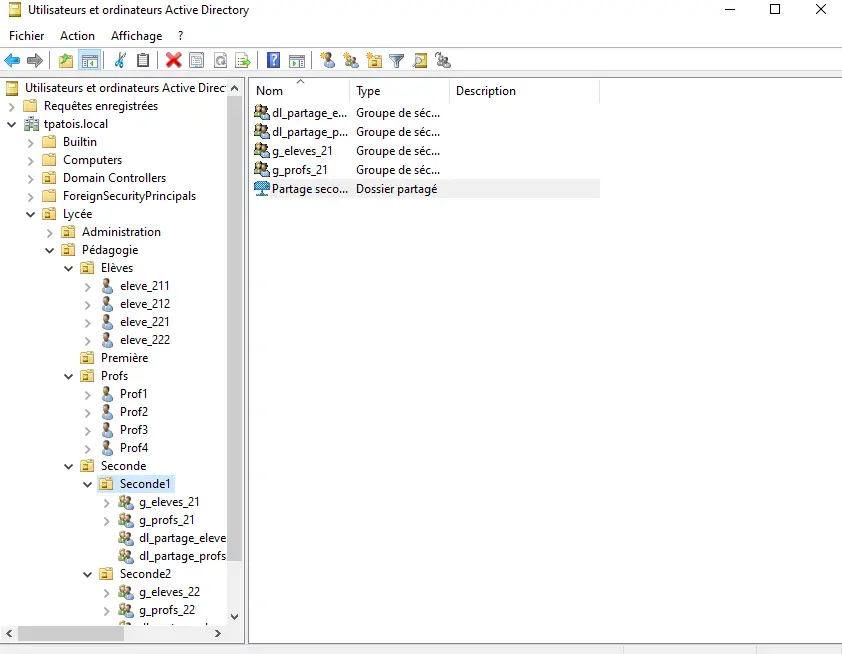Select eleve_222 in the tree

(x=145, y=340)
